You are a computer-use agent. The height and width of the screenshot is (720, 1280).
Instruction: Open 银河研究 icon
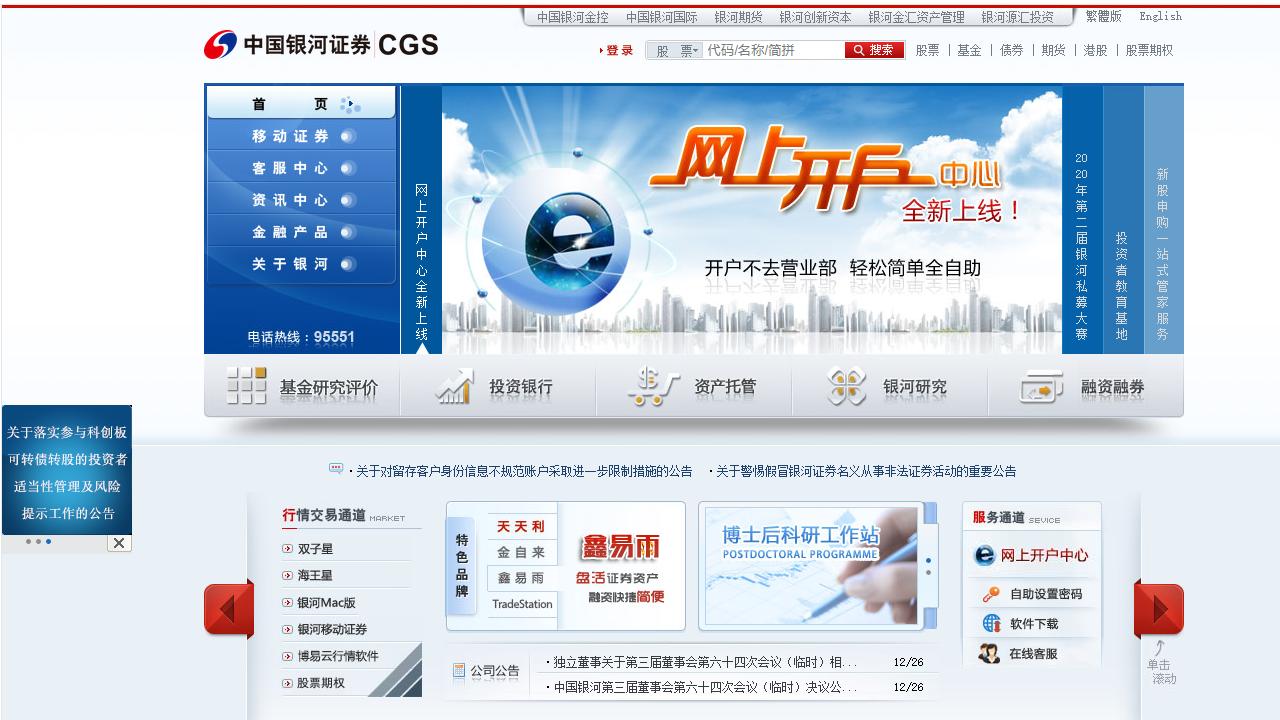[848, 387]
